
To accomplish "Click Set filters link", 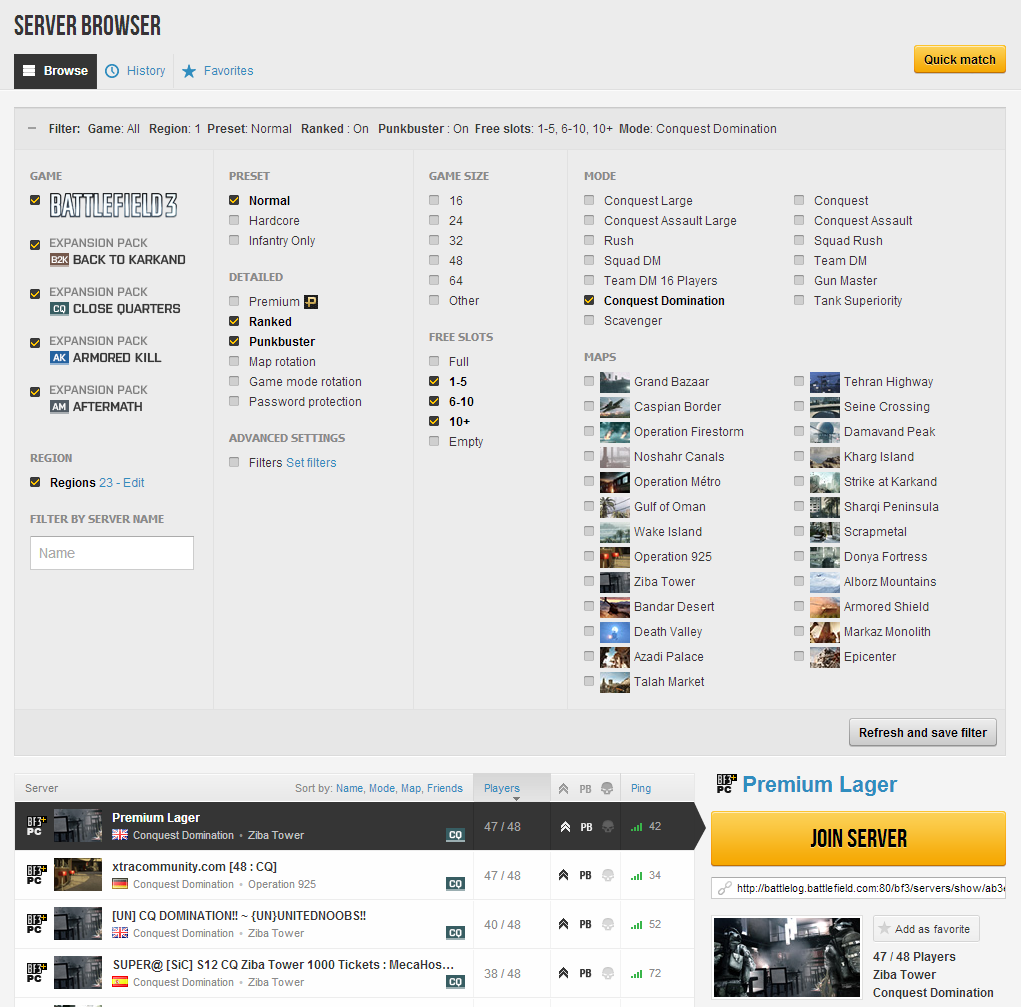I will (311, 462).
